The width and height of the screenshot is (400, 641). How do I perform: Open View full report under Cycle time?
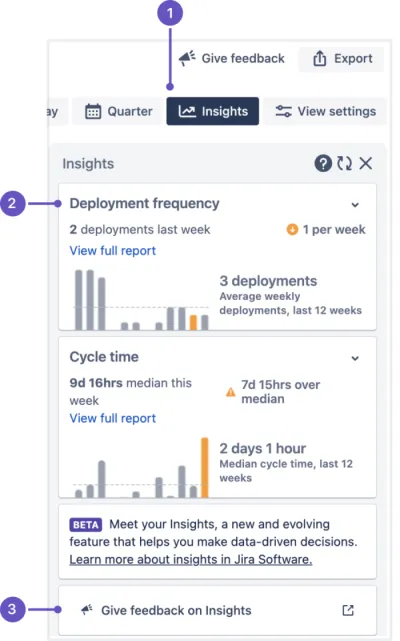tap(112, 418)
